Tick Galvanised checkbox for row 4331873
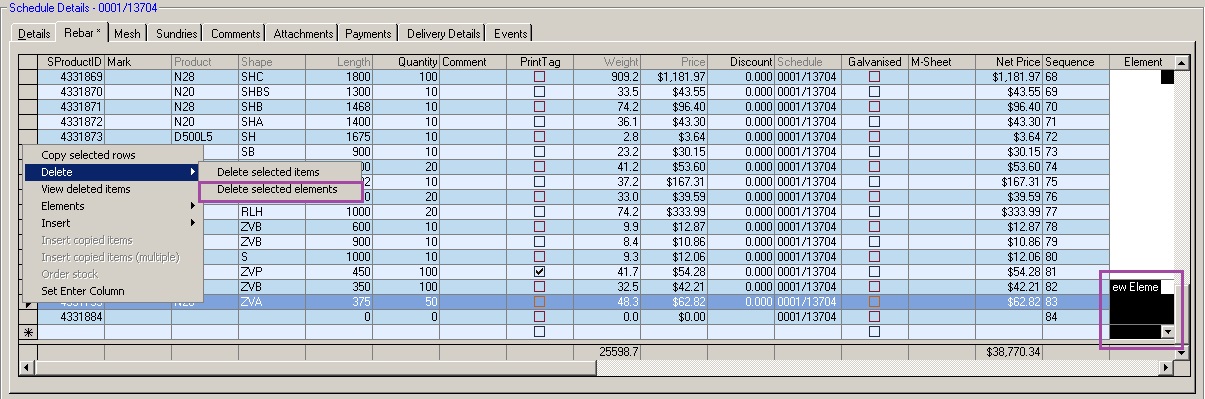The height and width of the screenshot is (399, 1205). [x=875, y=136]
